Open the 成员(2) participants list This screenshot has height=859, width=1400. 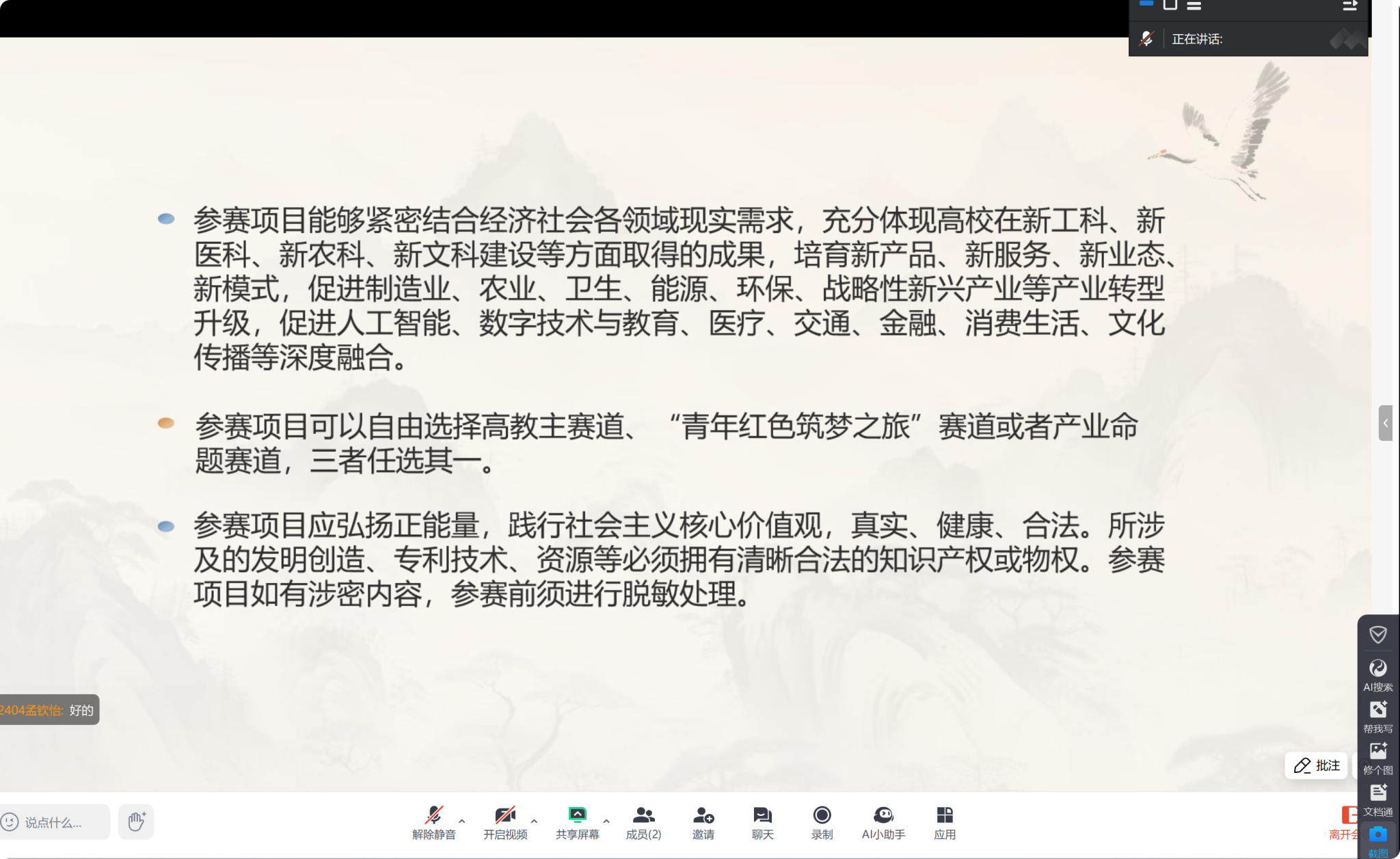pyautogui.click(x=643, y=821)
